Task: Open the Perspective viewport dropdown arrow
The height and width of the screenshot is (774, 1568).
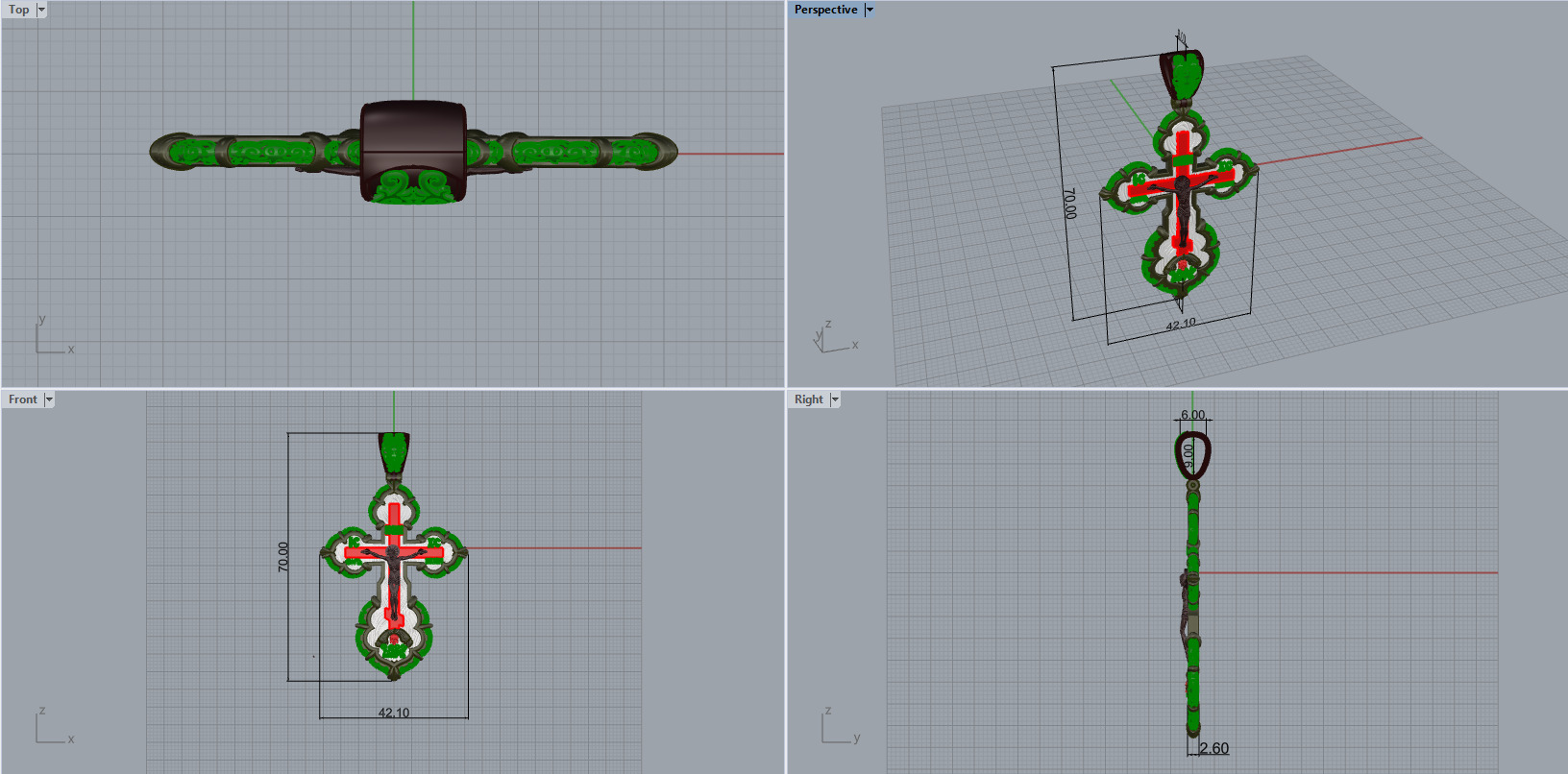Action: (x=870, y=10)
